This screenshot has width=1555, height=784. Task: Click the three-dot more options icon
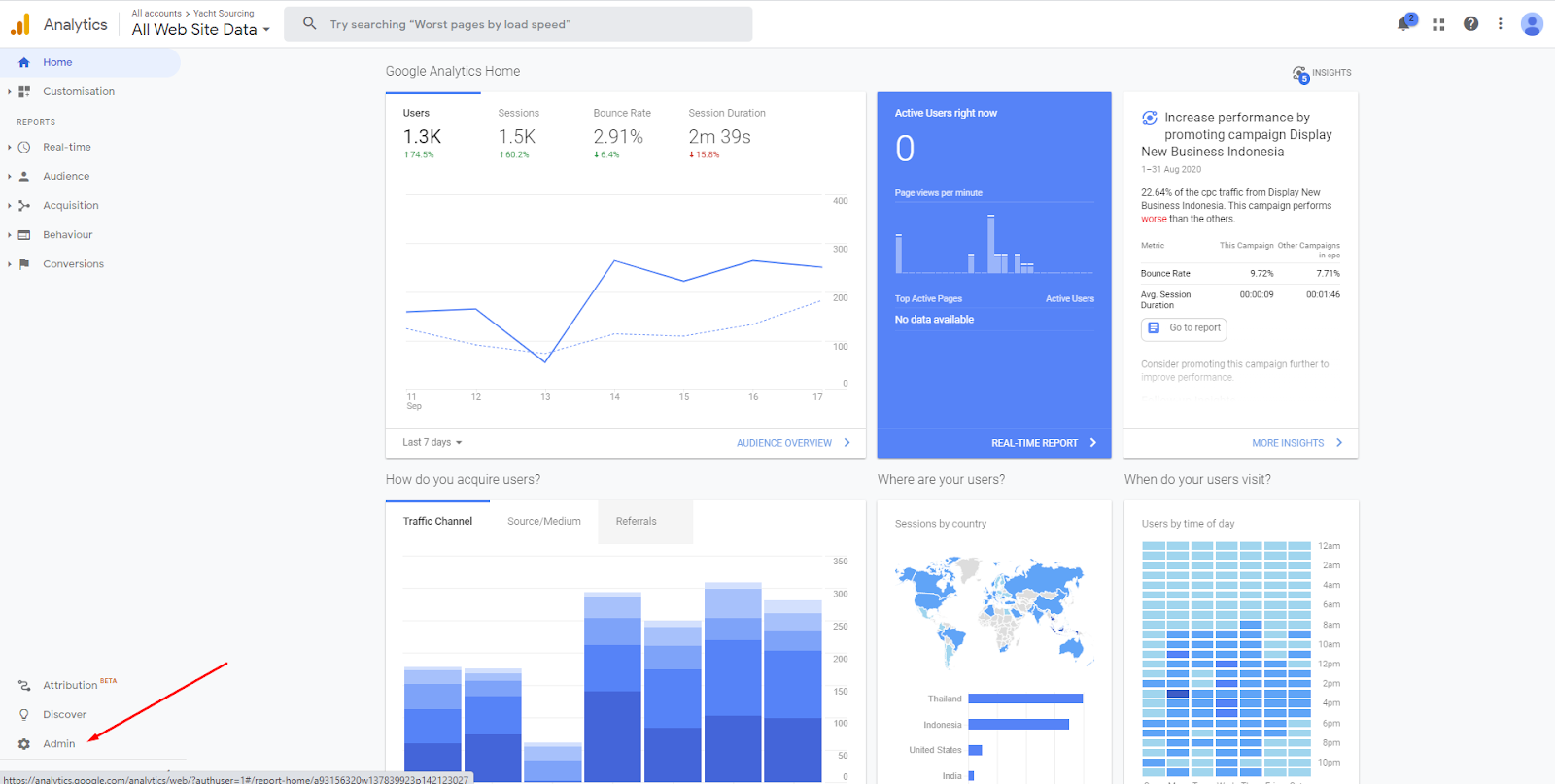(x=1500, y=24)
